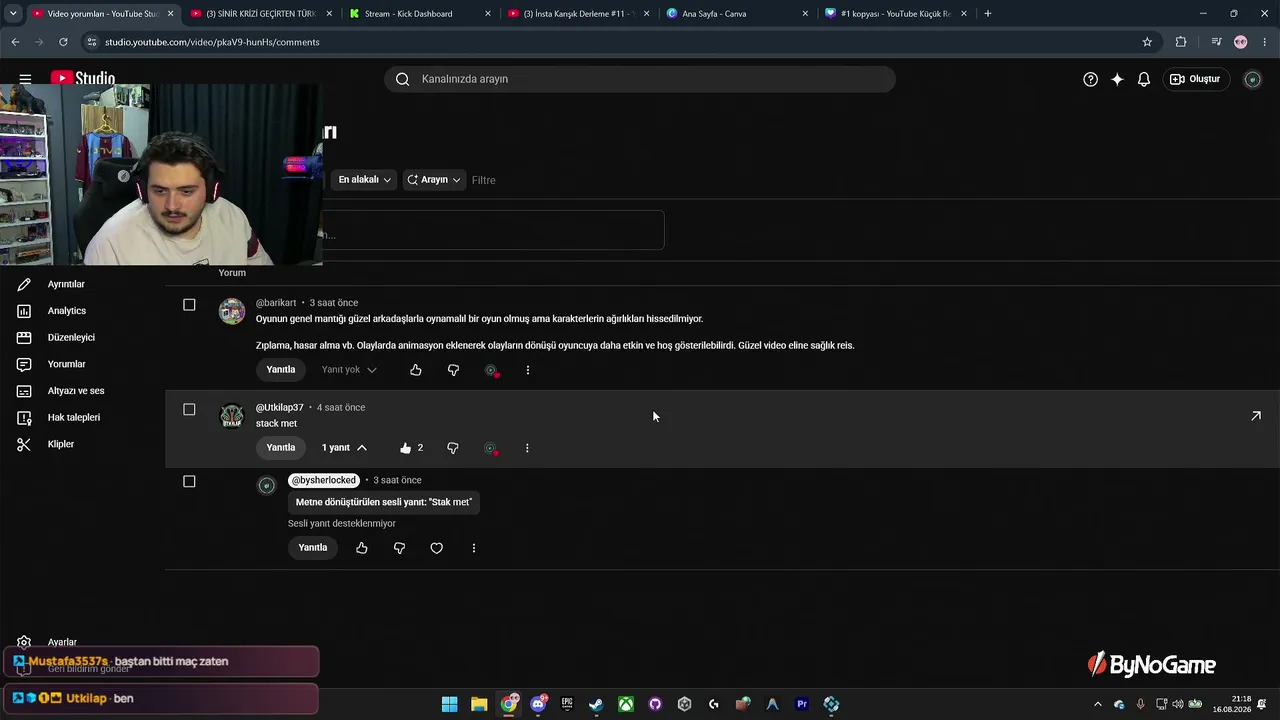
Task: Go back with the browser back arrow
Action: click(15, 42)
